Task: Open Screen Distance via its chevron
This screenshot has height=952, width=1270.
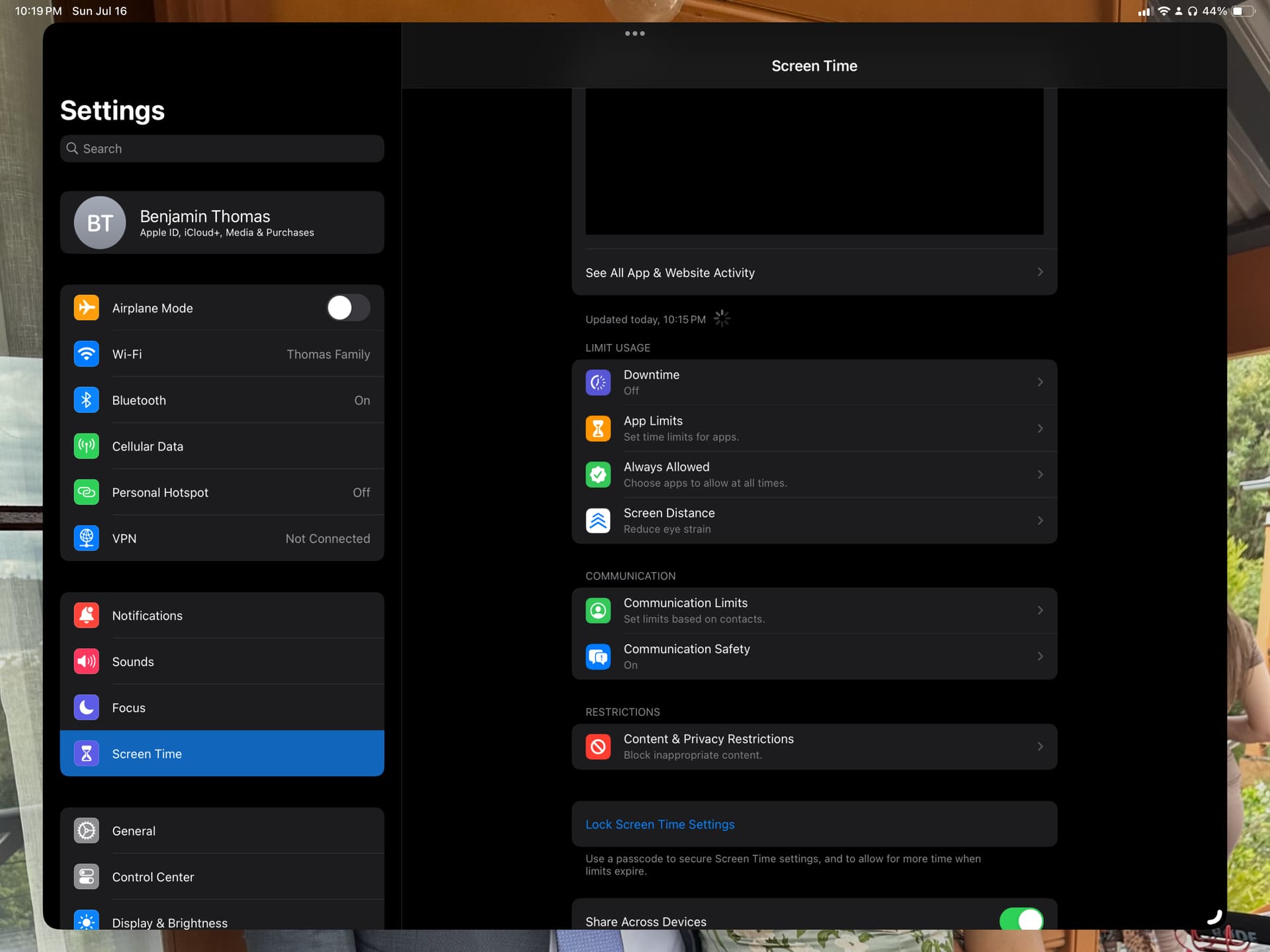Action: (x=1040, y=521)
